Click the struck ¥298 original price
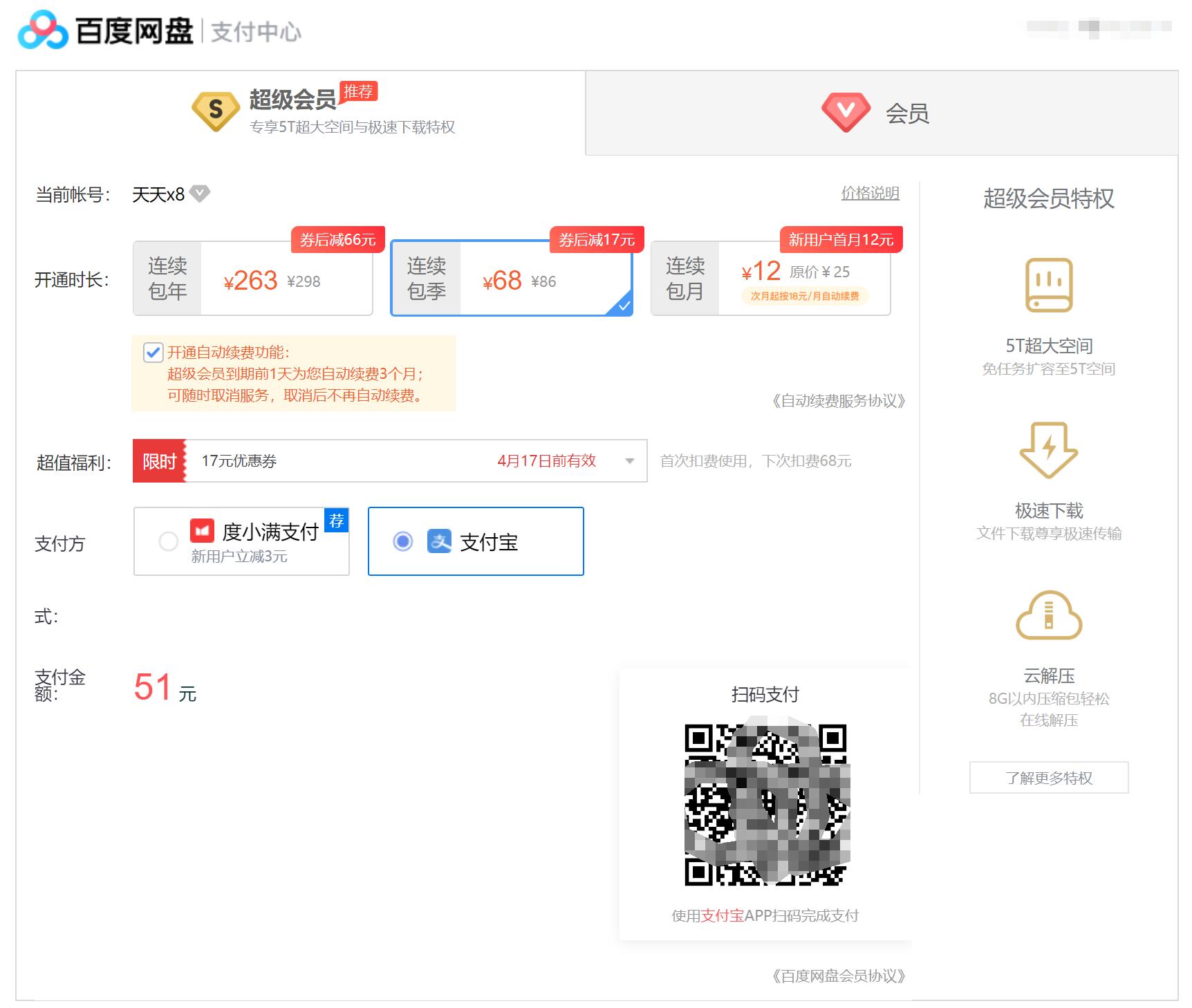The width and height of the screenshot is (1192, 1008). click(304, 281)
